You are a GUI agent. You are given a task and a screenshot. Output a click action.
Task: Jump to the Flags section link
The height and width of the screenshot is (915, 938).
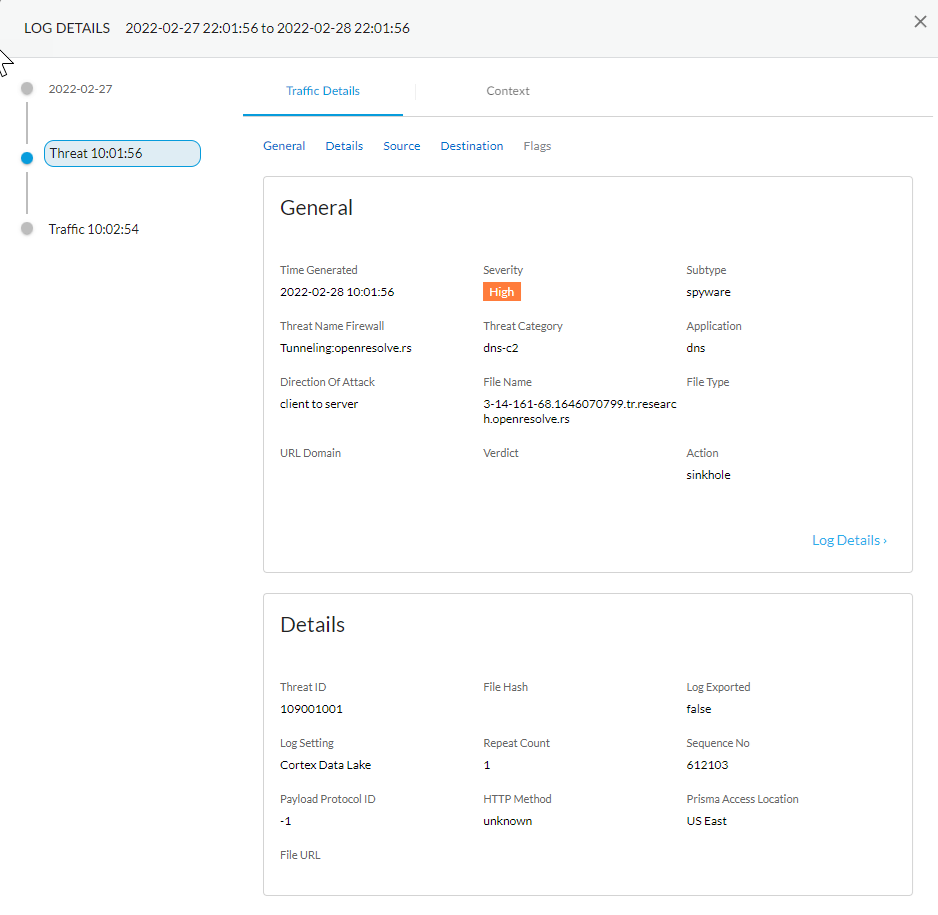537,146
